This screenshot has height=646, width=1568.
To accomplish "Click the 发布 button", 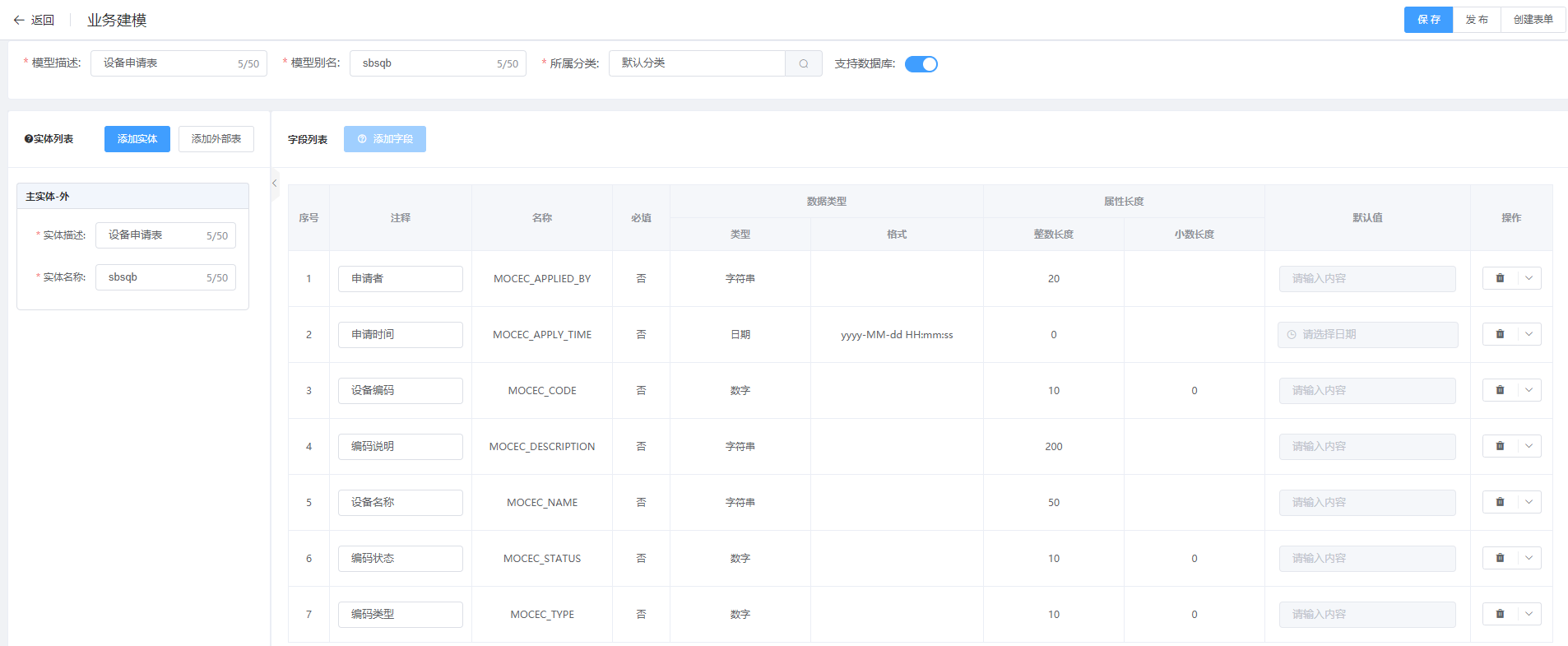I will [1477, 20].
